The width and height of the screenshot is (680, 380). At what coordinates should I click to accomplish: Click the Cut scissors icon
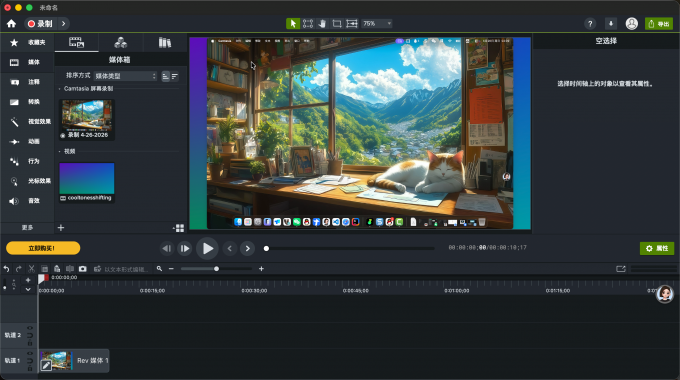(31, 269)
